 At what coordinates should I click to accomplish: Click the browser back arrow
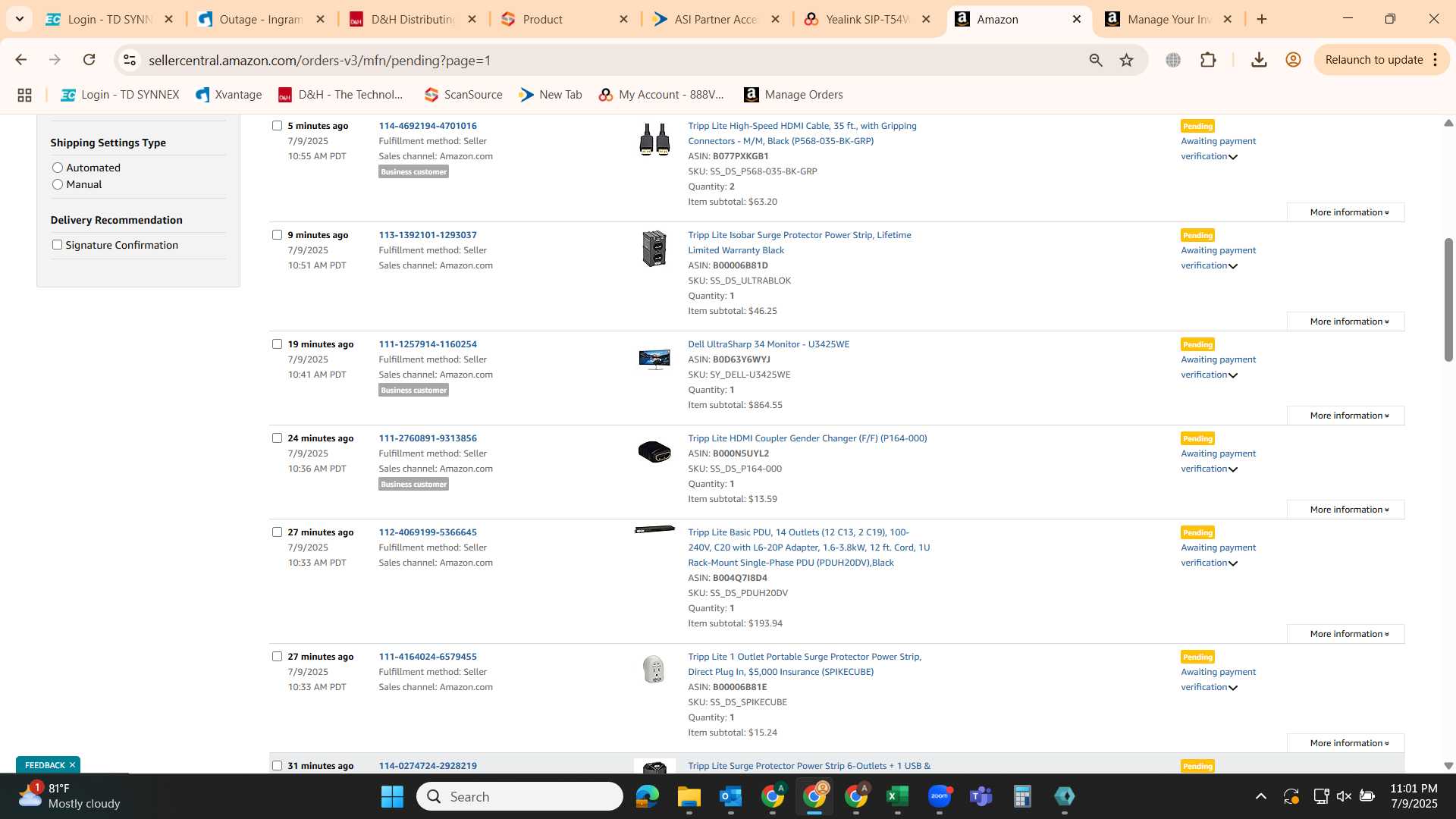pyautogui.click(x=21, y=60)
